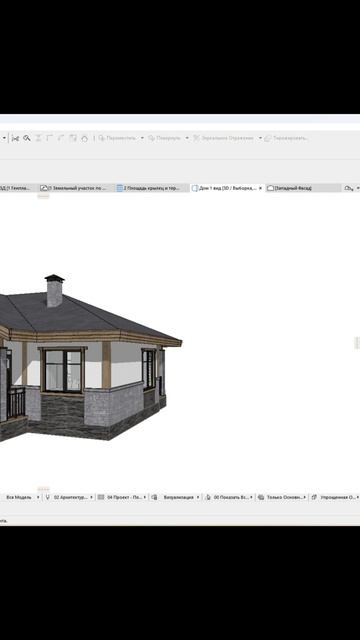Viewport: 360px width, 640px height.
Task: Open the tab overview icon at the tab bar end
Action: [x=349, y=188]
